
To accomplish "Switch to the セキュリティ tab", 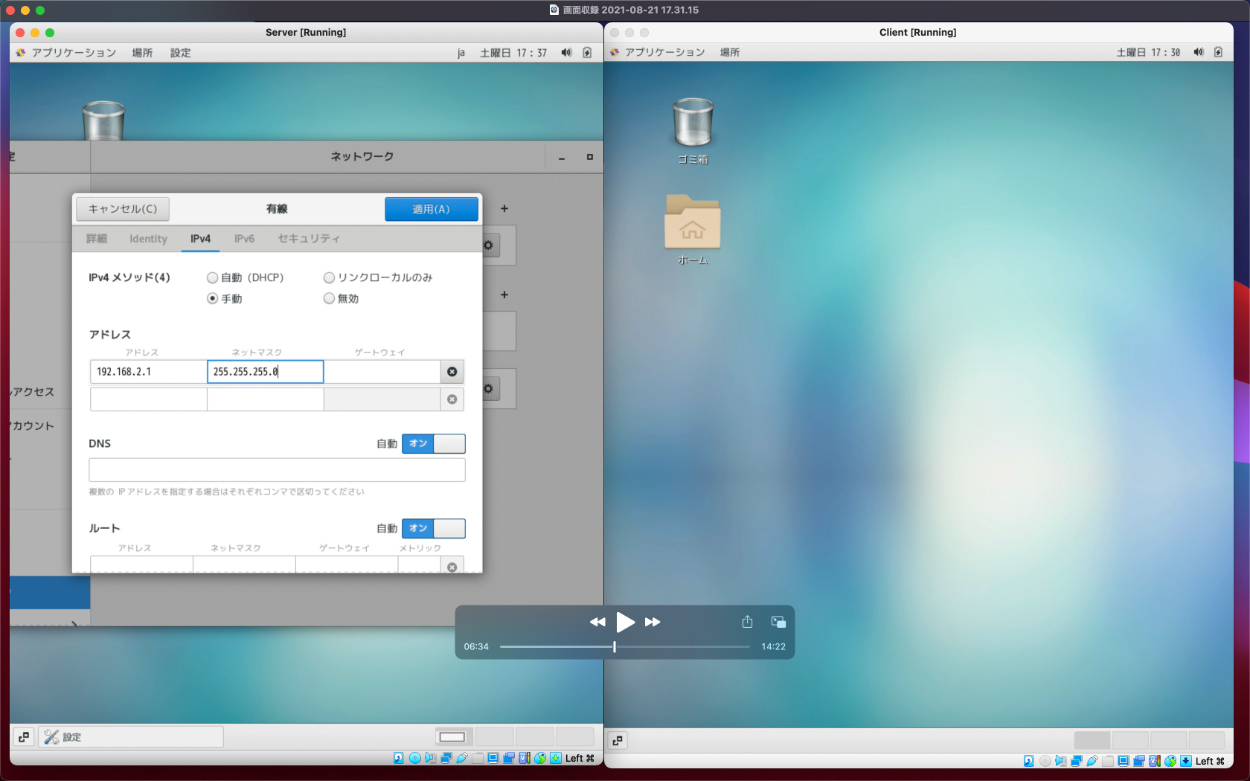I will pos(308,239).
